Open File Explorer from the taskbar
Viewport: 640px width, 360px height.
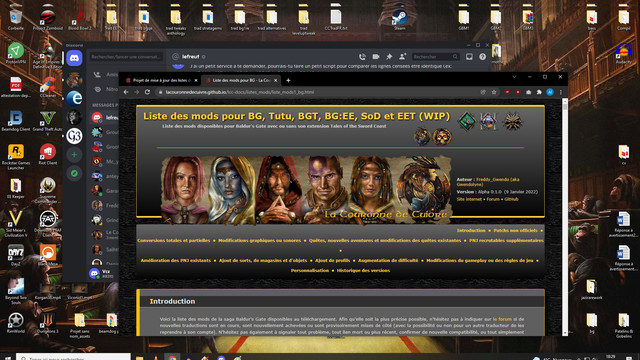[140, 358]
